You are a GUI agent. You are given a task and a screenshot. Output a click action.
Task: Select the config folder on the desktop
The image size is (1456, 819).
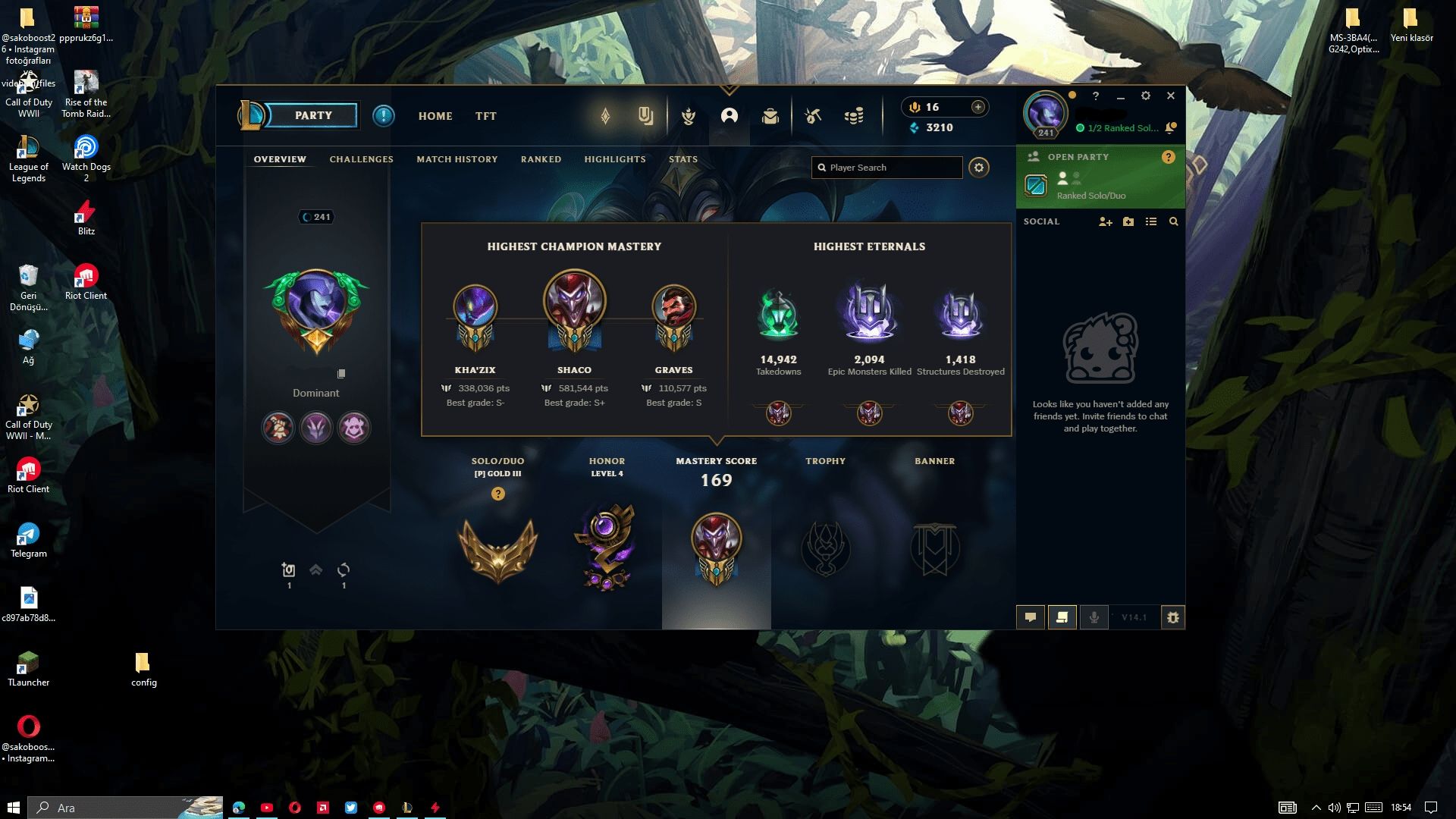(x=143, y=669)
